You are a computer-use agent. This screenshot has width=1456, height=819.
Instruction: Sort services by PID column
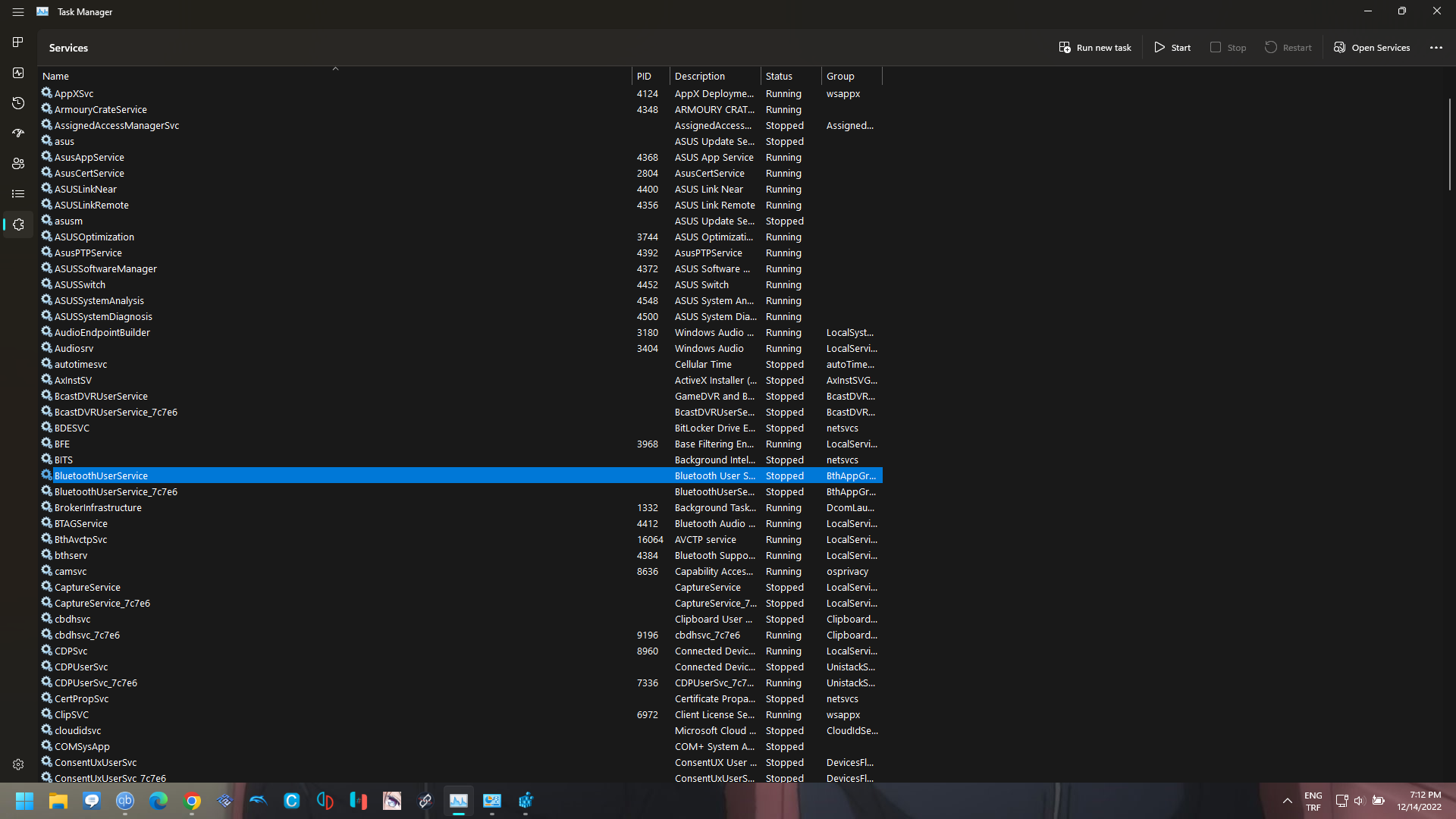click(644, 77)
